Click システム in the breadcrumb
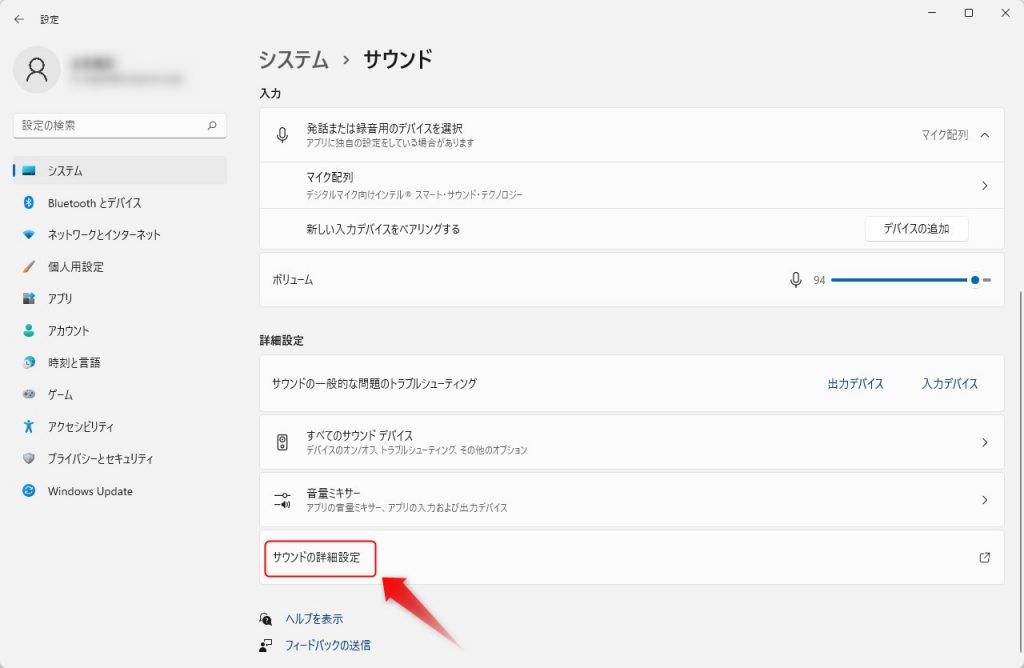The width and height of the screenshot is (1024, 668). pyautogui.click(x=294, y=59)
